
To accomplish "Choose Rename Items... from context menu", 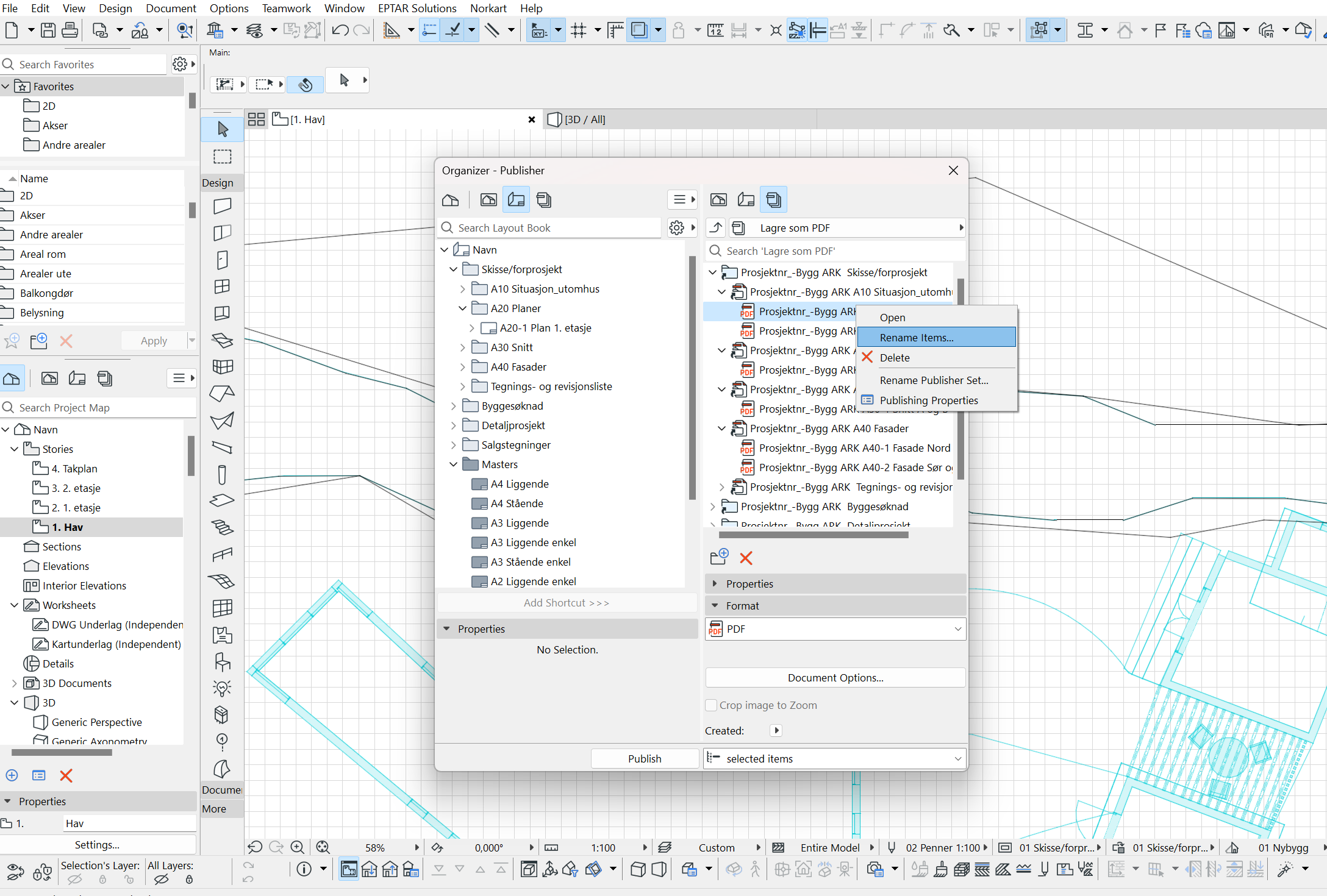I will [916, 338].
